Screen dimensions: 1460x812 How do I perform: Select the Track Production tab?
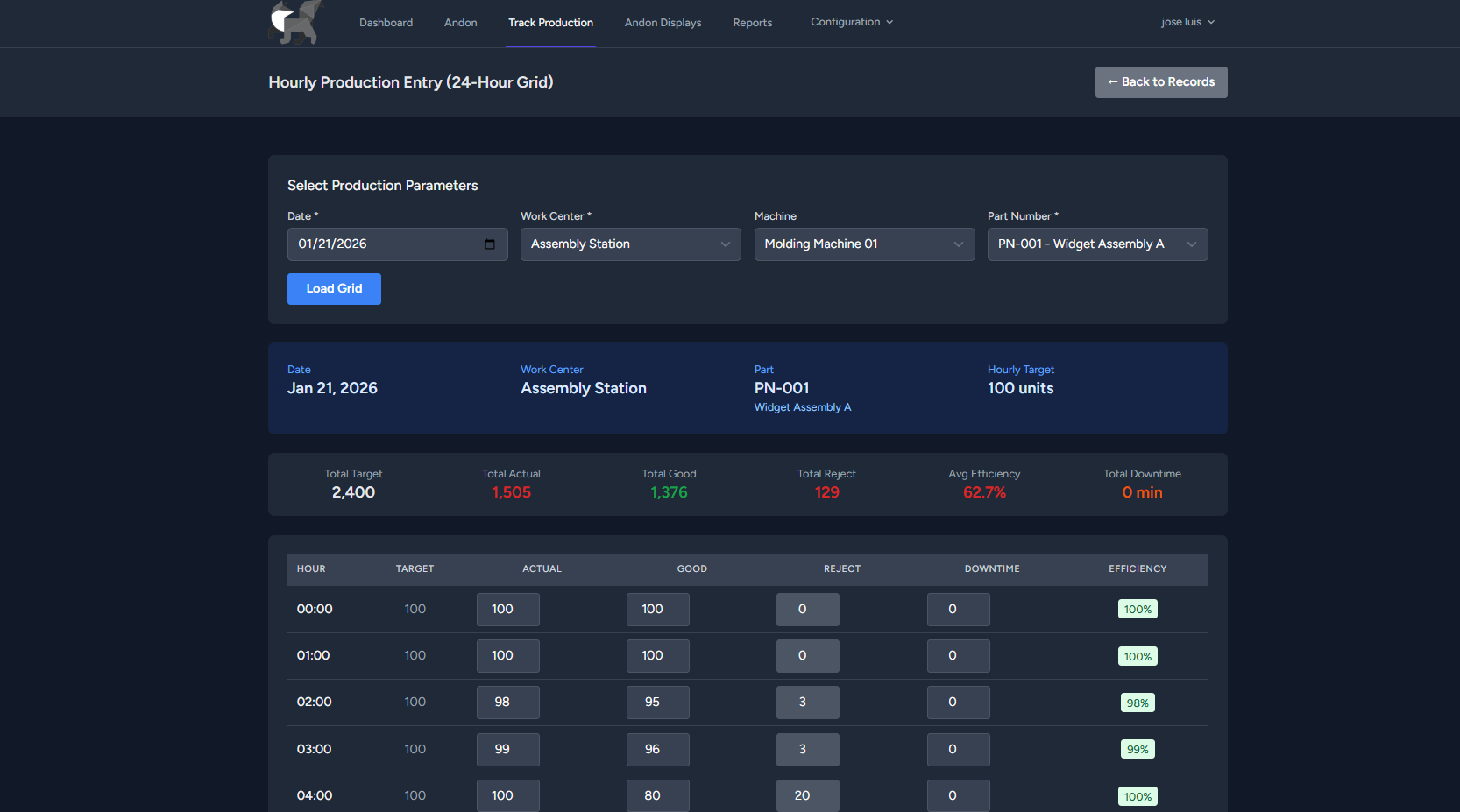coord(550,23)
